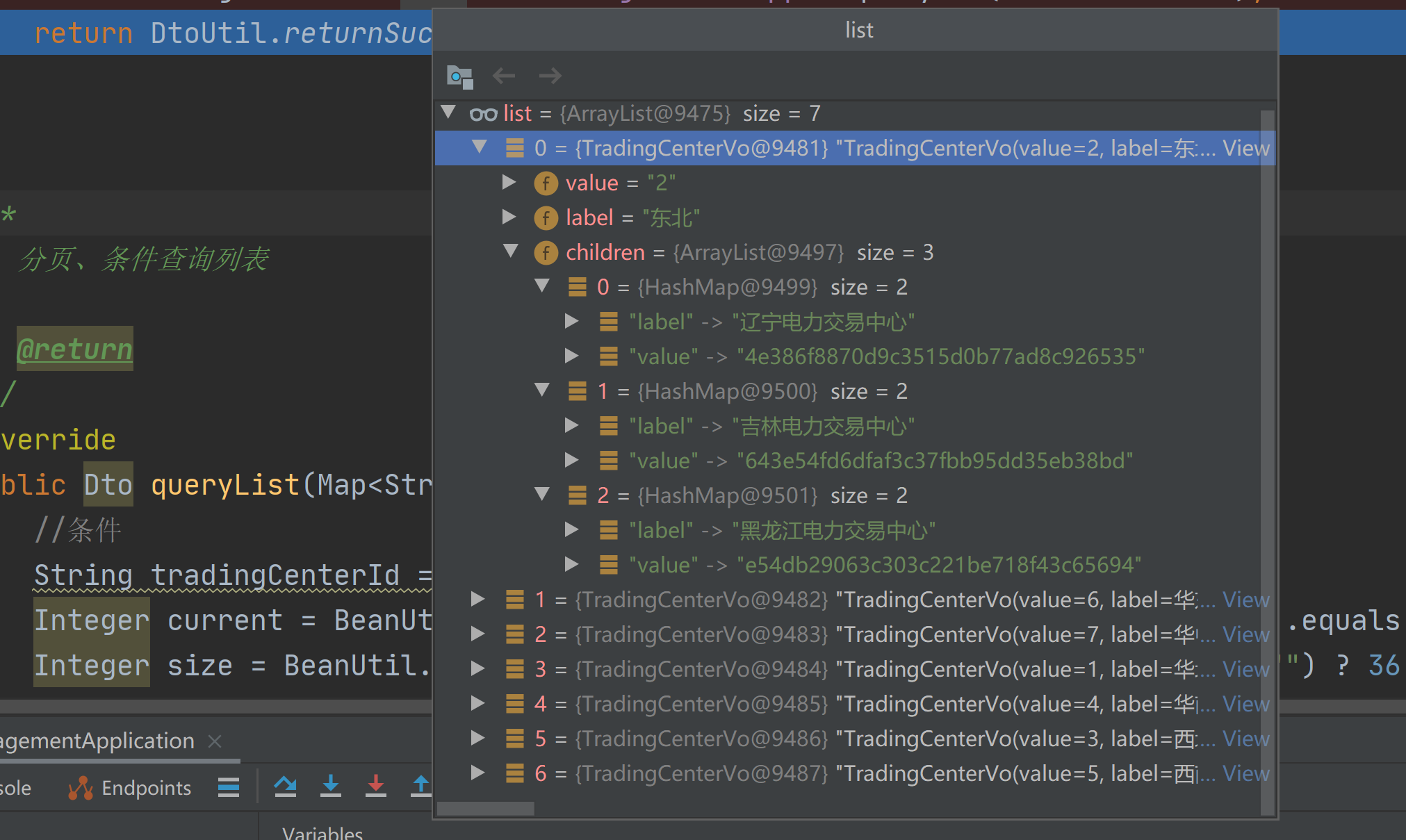
Task: Click the Force Step Into red arrow icon
Action: coord(376,786)
